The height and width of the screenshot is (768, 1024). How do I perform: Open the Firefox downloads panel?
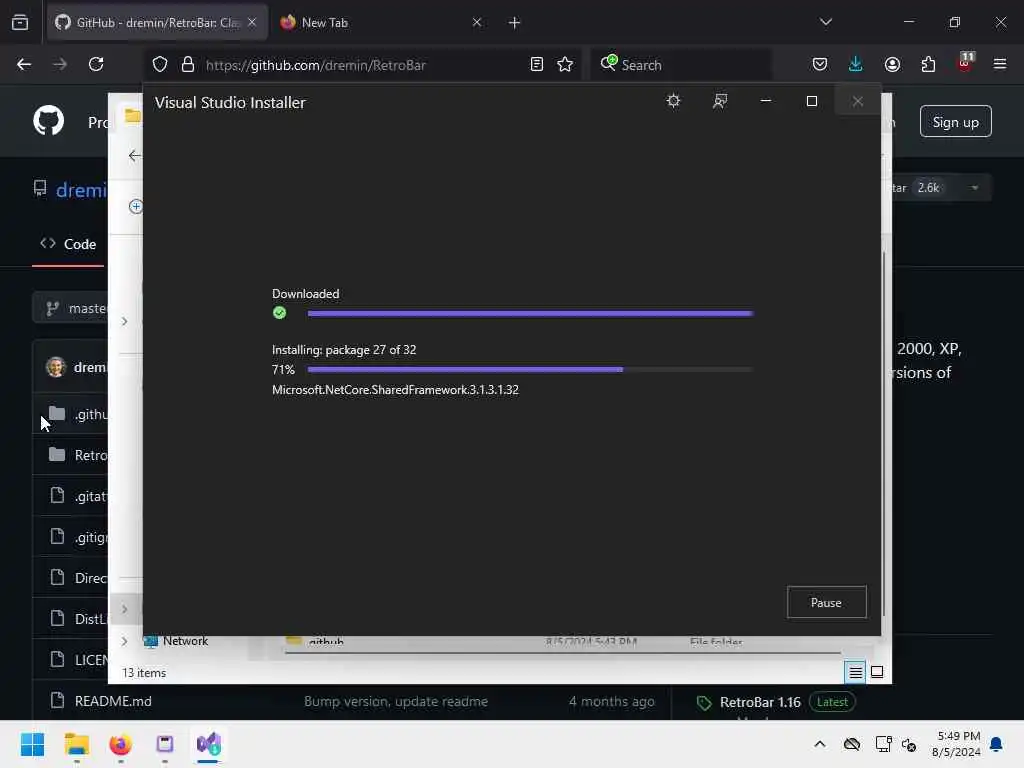856,65
